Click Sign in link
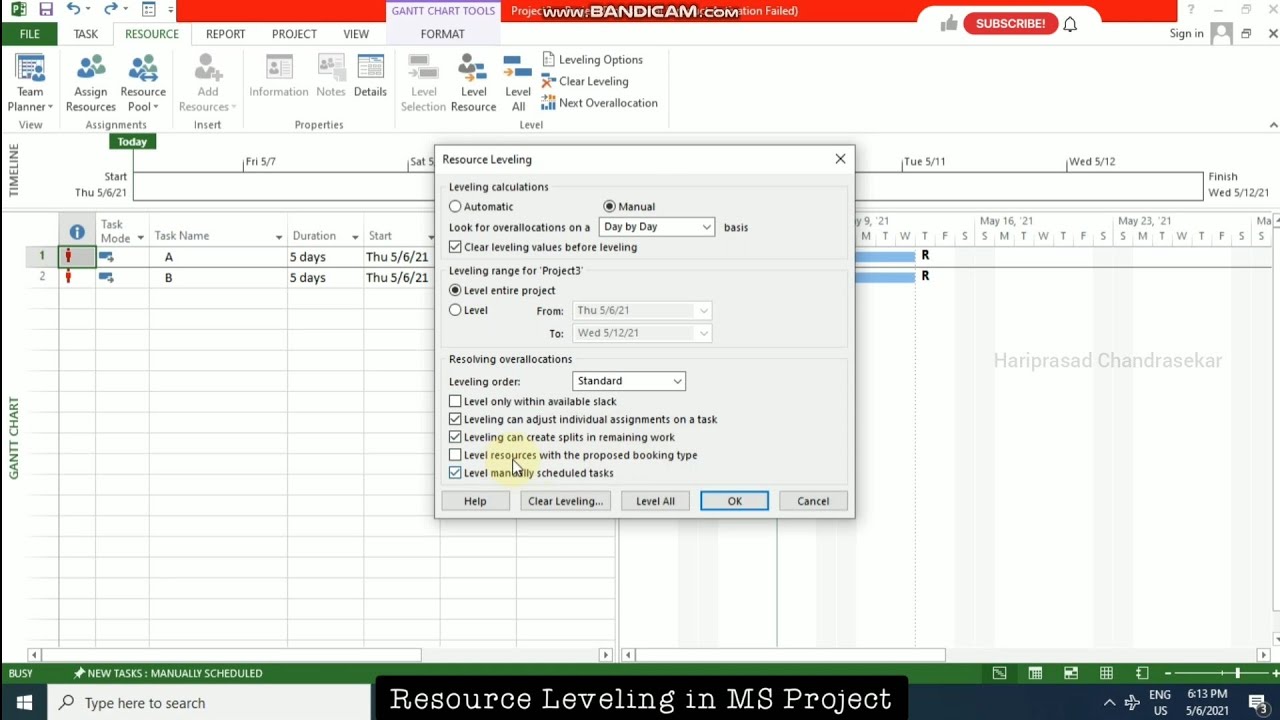 [x=1186, y=34]
